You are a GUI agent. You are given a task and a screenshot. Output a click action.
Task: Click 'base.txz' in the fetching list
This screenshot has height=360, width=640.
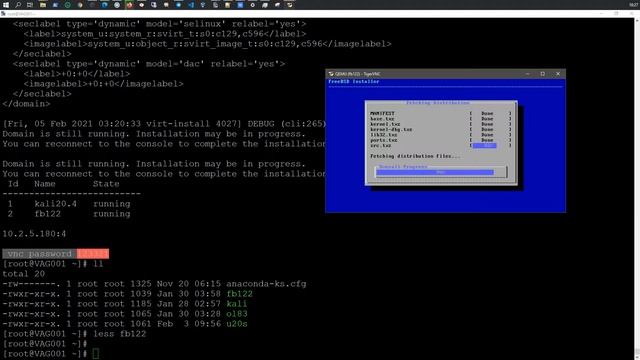click(382, 119)
